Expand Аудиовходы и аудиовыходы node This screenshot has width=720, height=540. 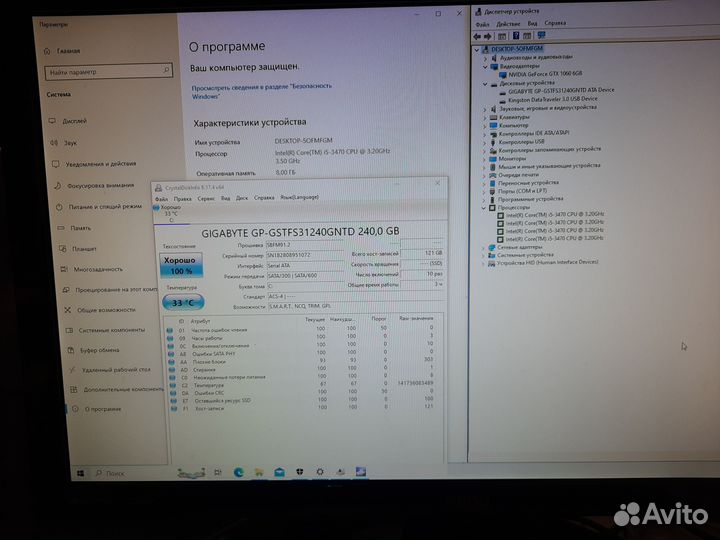[x=485, y=58]
